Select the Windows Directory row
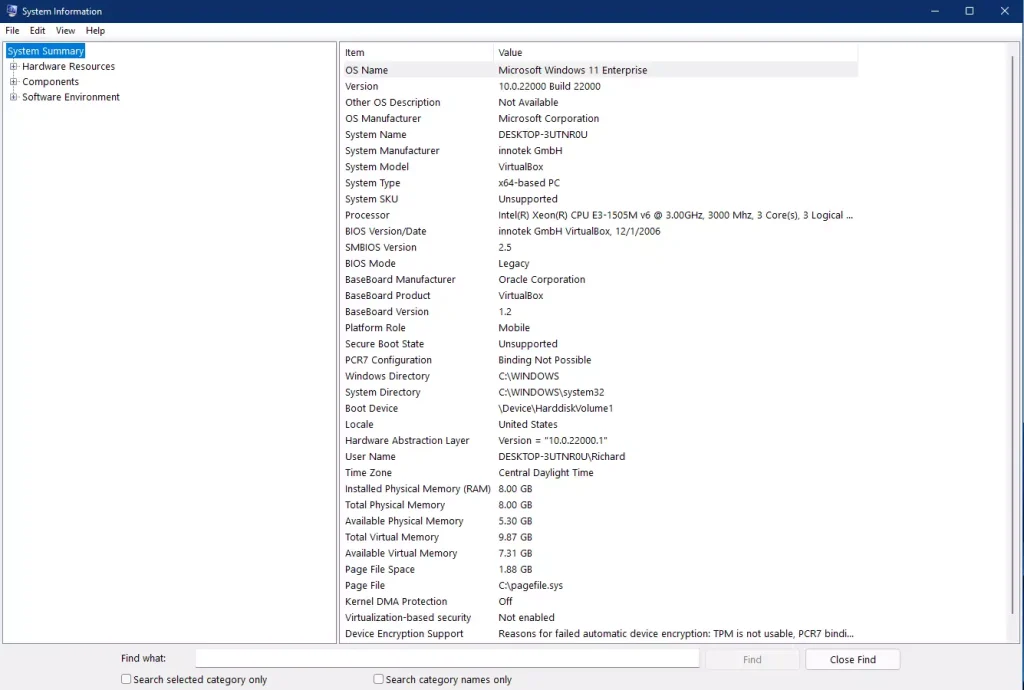The height and width of the screenshot is (690, 1024). pyautogui.click(x=600, y=376)
